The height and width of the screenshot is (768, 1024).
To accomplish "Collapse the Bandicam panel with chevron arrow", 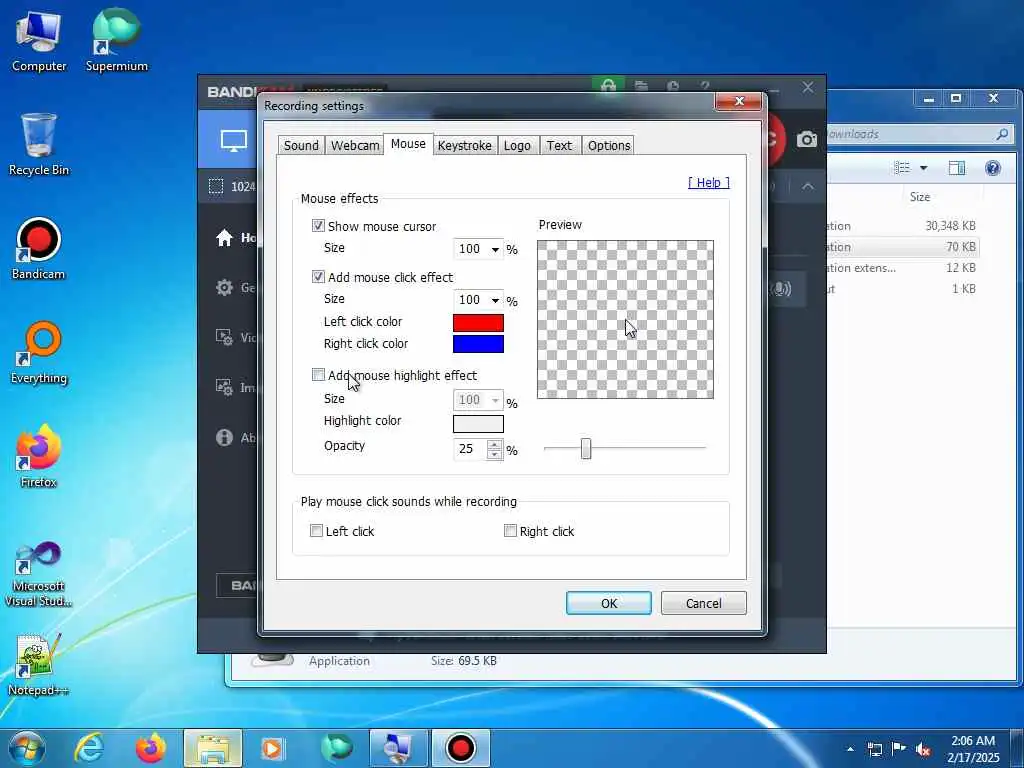I will (808, 187).
